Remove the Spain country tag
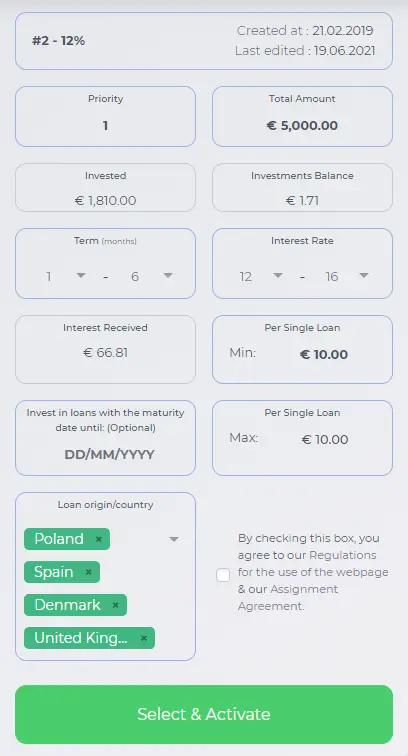Image resolution: width=408 pixels, height=756 pixels. click(x=88, y=572)
